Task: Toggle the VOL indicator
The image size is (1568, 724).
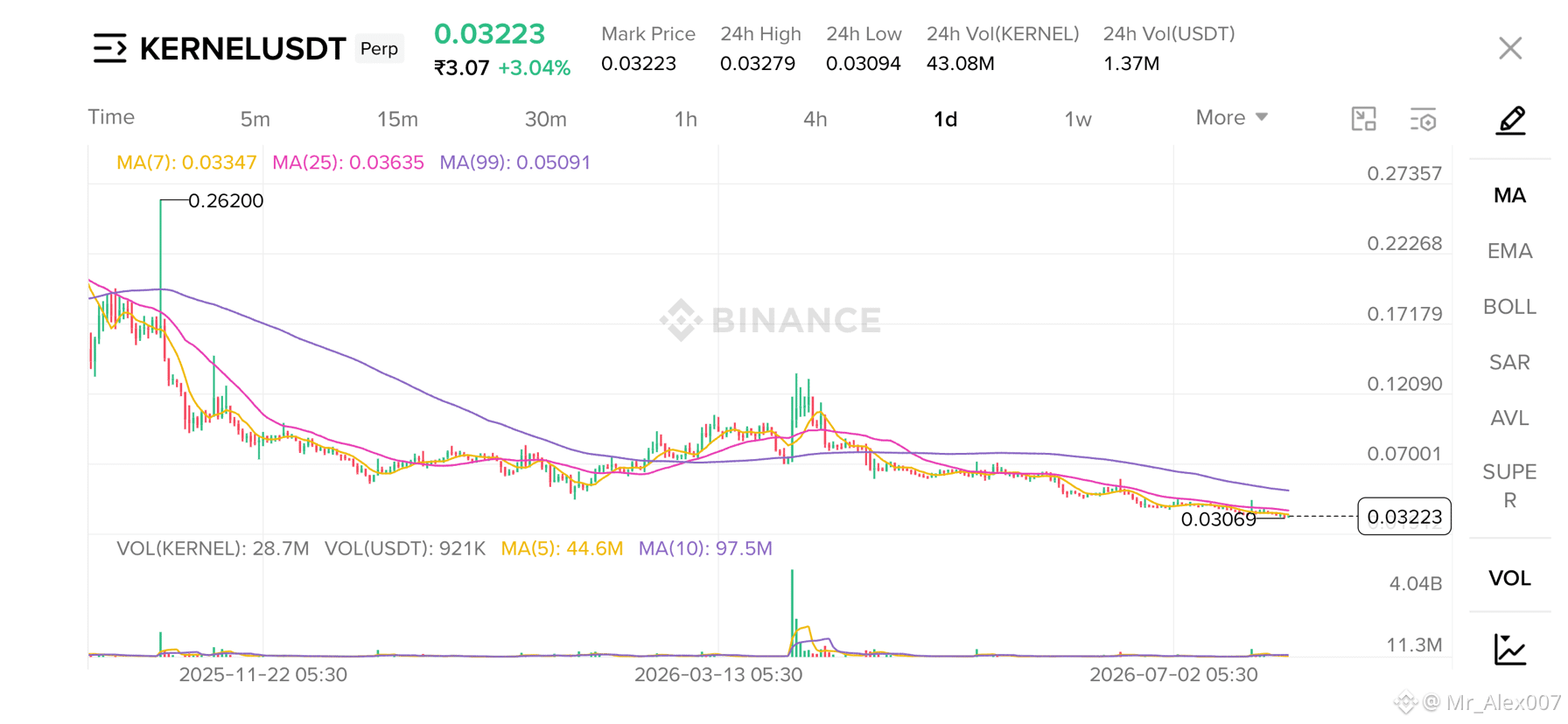Action: tap(1510, 578)
